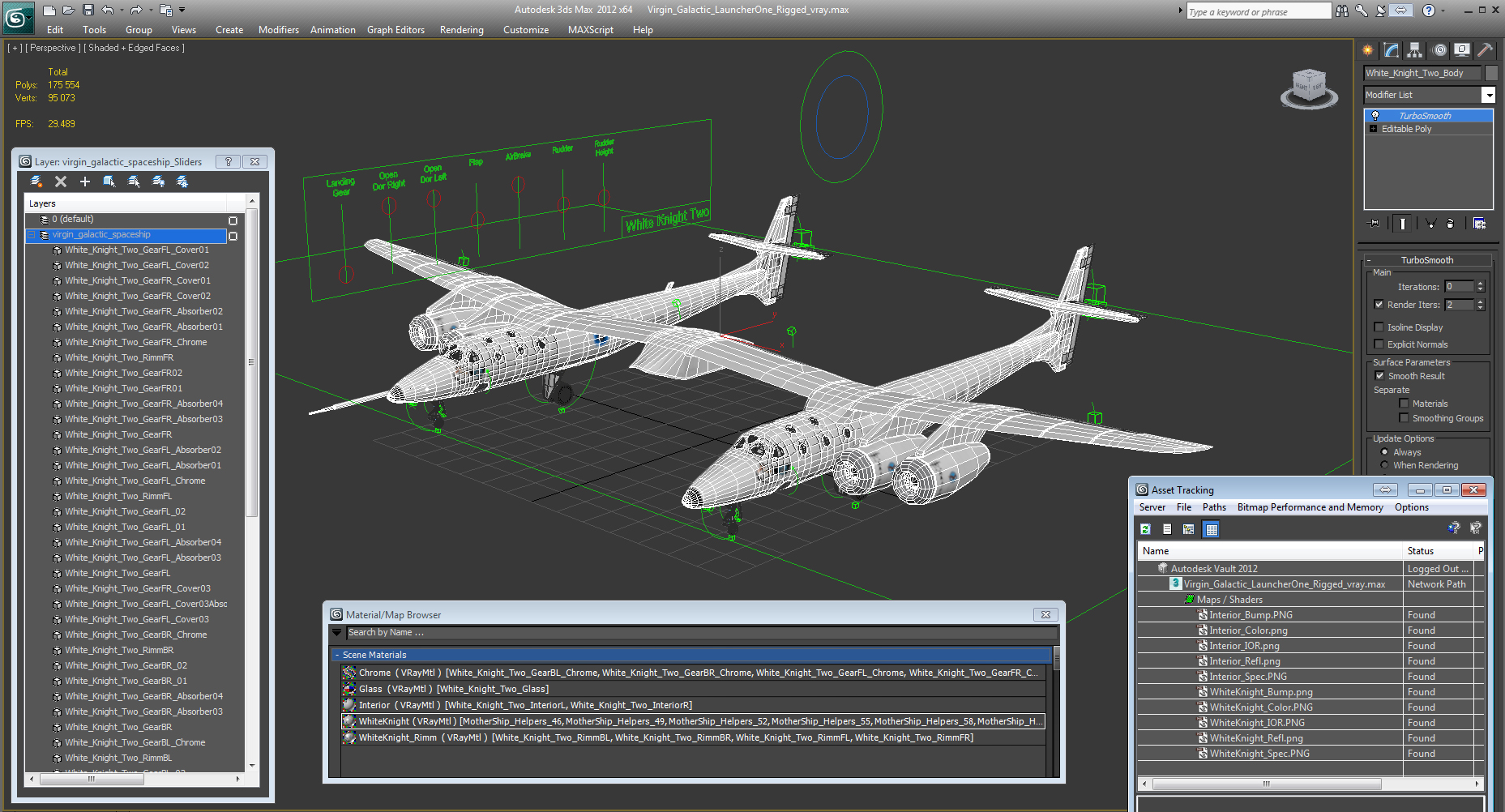Enable the Explicit Normals checkbox
Image resolution: width=1505 pixels, height=812 pixels.
1379,344
